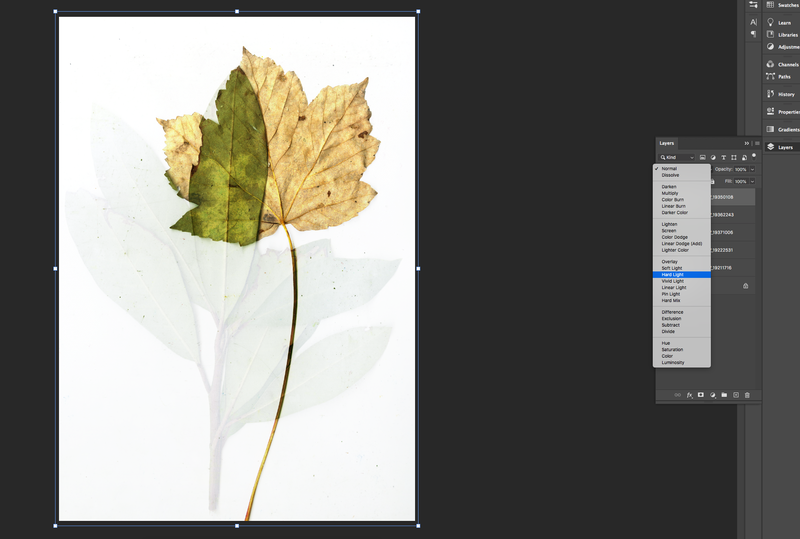Screen dimensions: 800x539
Task: Open the Swatches panel
Action: pyautogui.click(x=783, y=5)
